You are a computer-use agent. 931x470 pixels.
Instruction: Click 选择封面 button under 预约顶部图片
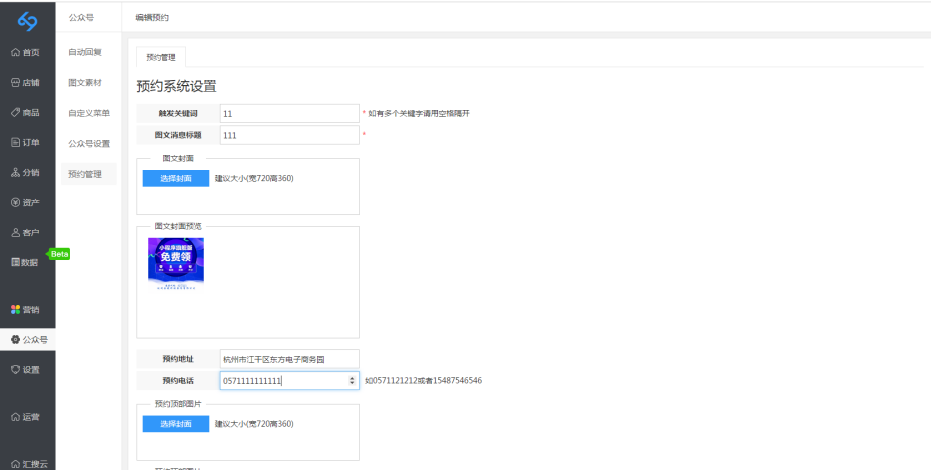point(175,424)
